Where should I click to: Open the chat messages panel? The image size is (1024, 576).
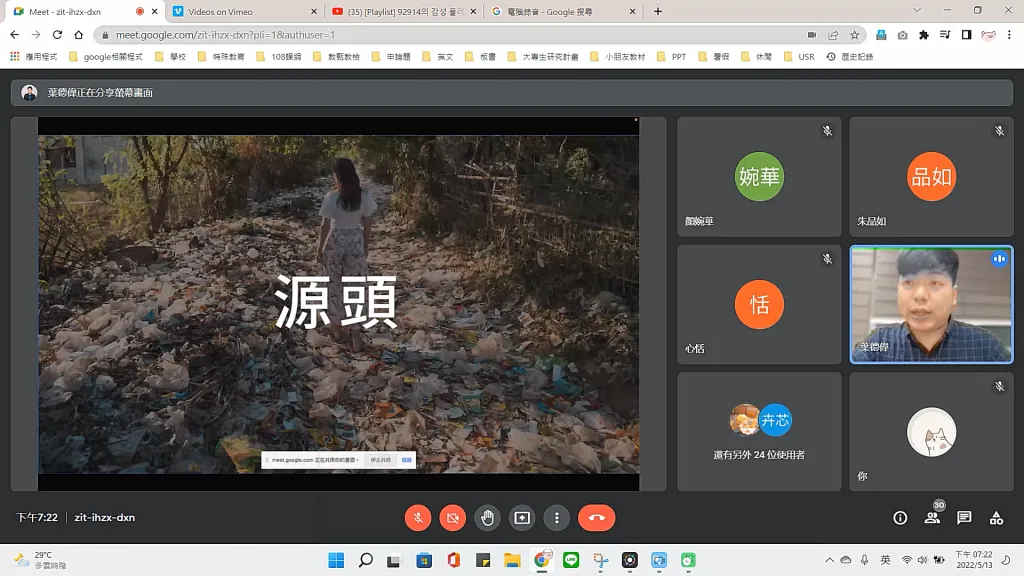(x=964, y=518)
